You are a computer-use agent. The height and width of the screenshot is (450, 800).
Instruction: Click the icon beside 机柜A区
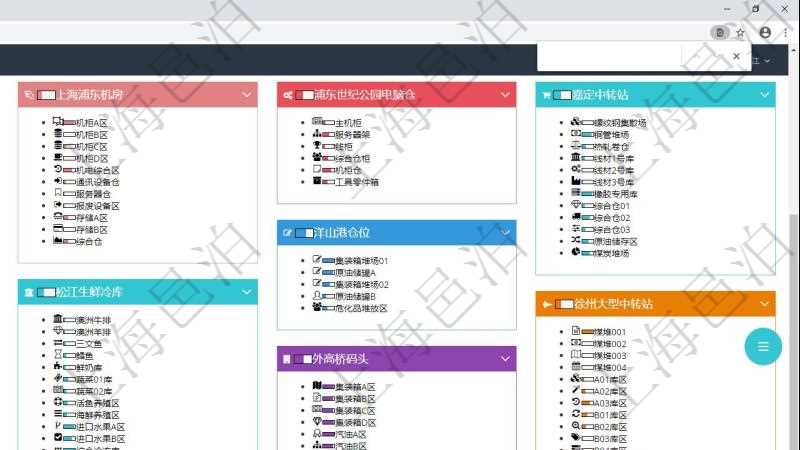click(x=58, y=122)
